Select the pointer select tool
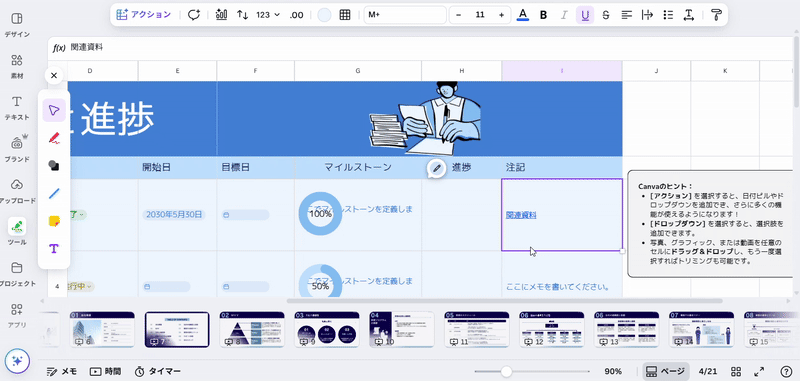This screenshot has width=800, height=381. (x=54, y=110)
